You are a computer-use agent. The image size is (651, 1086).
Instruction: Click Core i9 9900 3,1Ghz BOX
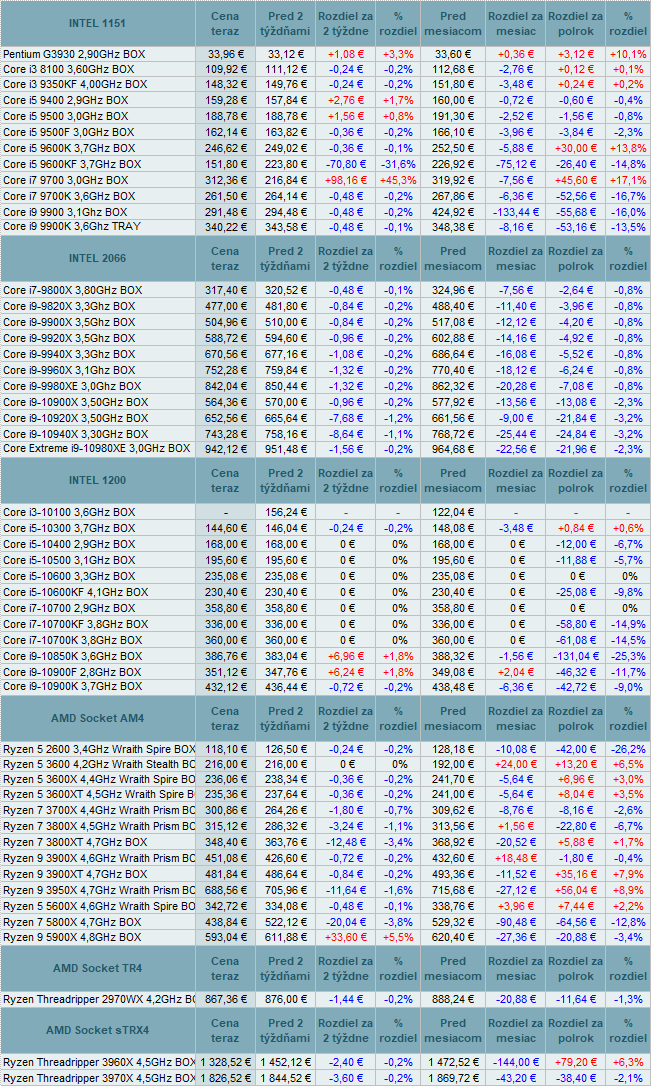[x=65, y=212]
